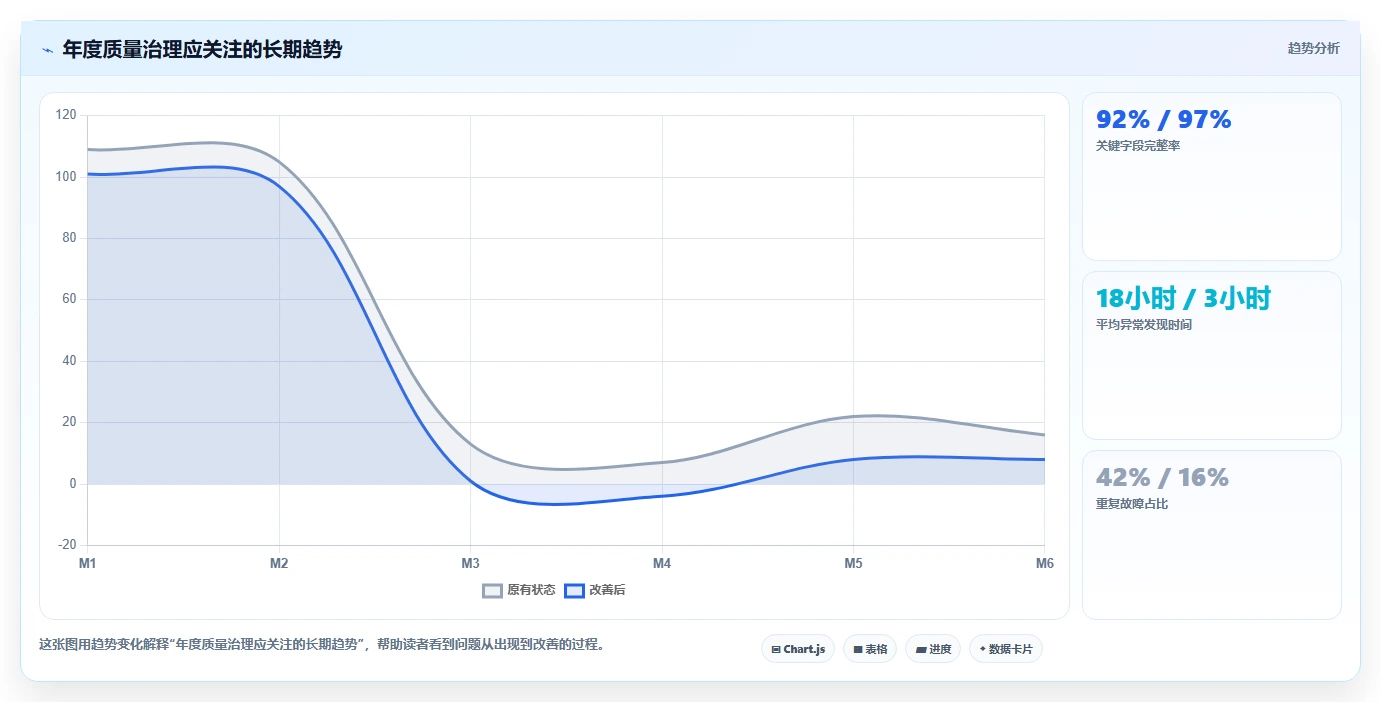Image resolution: width=1381 pixels, height=702 pixels.
Task: Click the M2 x-axis label
Action: [x=279, y=564]
